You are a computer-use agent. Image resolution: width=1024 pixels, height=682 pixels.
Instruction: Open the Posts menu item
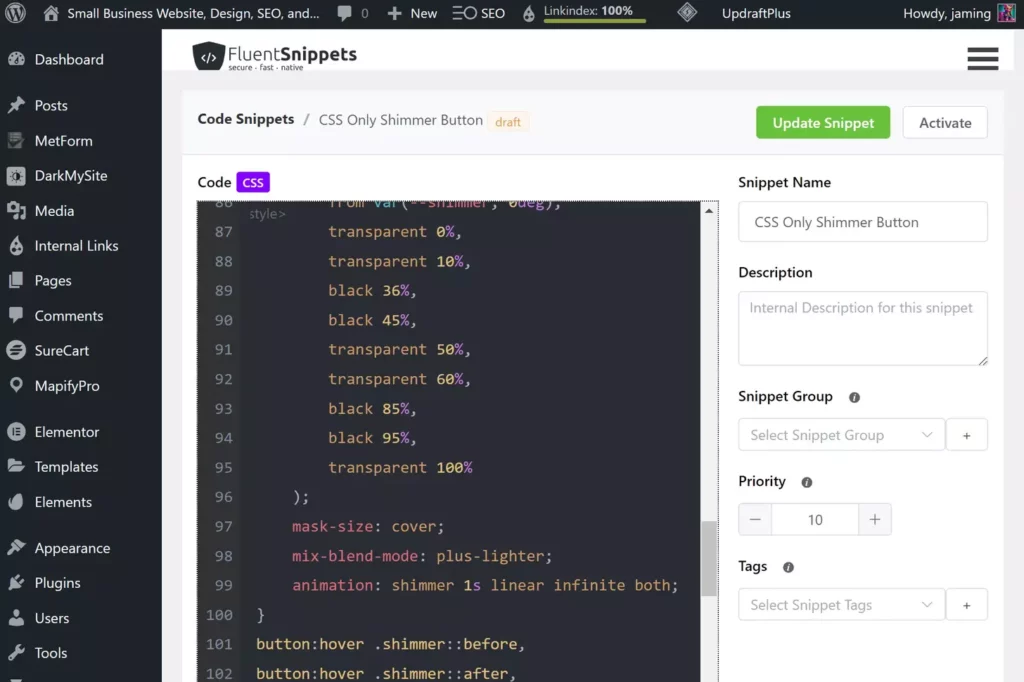pos(51,105)
